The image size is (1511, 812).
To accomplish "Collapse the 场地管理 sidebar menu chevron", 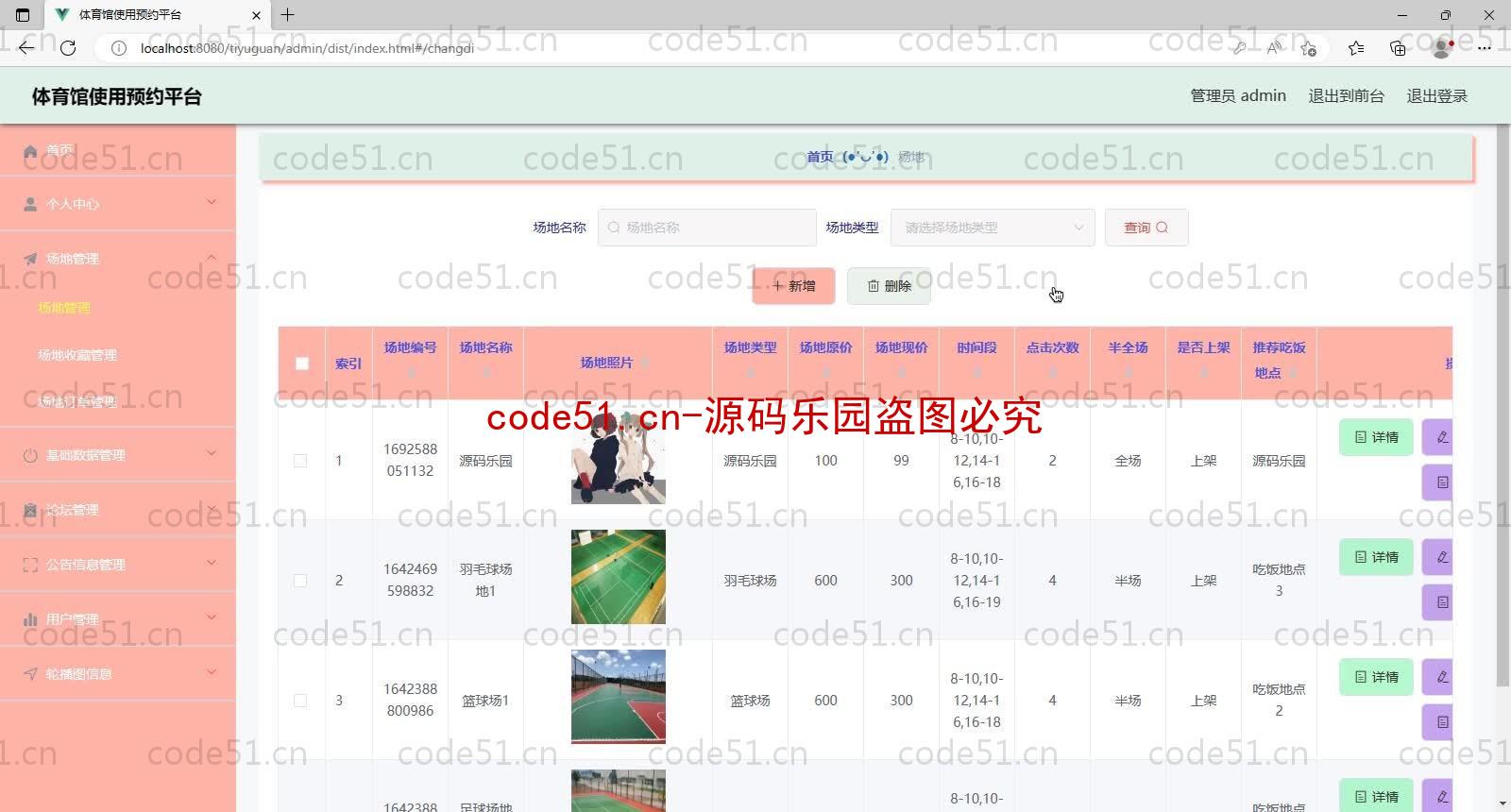I will coord(212,258).
